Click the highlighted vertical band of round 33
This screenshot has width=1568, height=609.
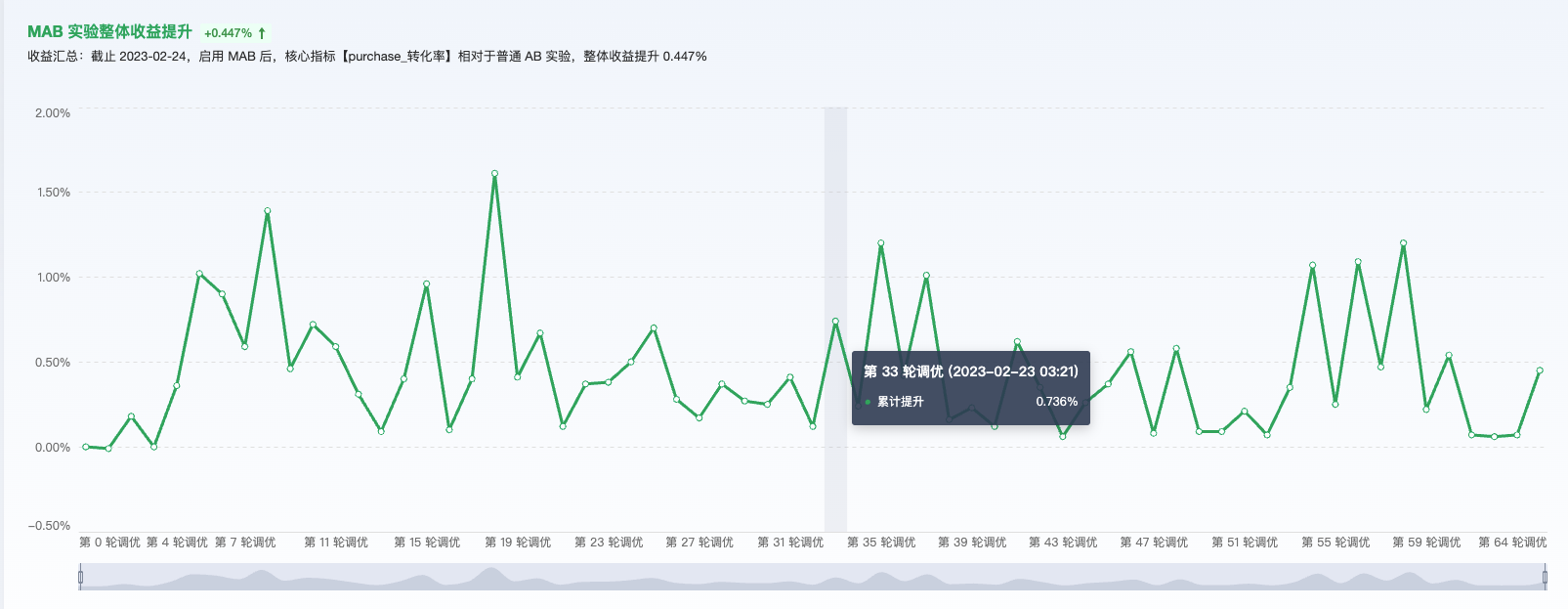[835, 320]
